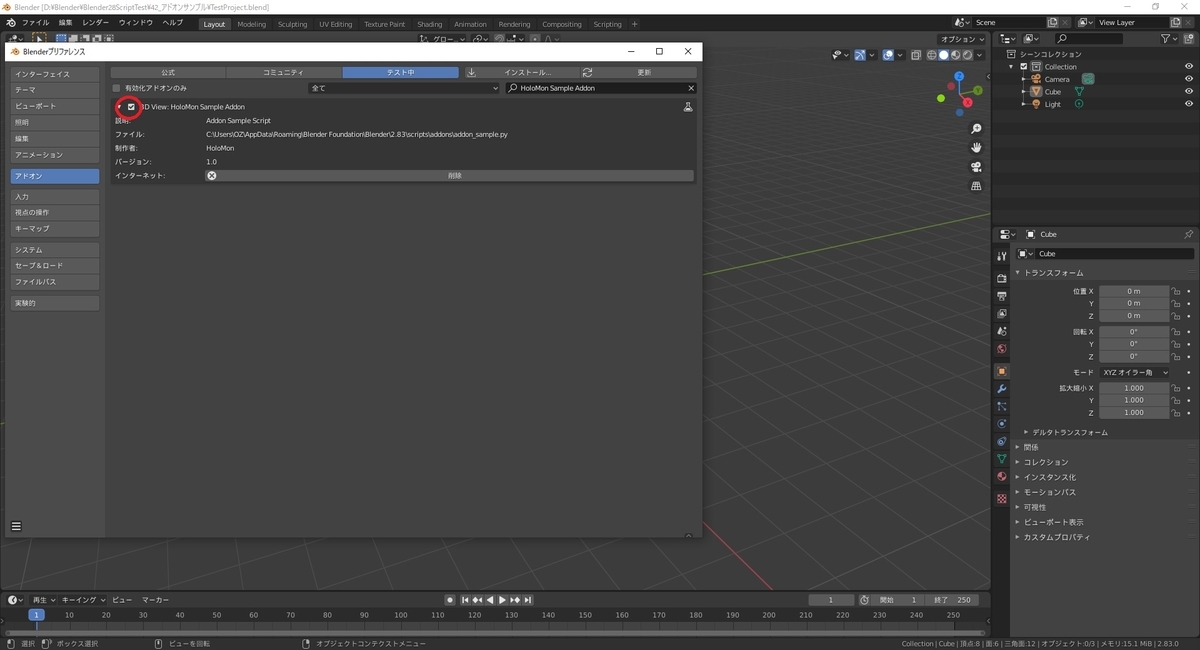This screenshot has height=650, width=1200.
Task: Open the Interface preferences section
Action: tap(55, 74)
